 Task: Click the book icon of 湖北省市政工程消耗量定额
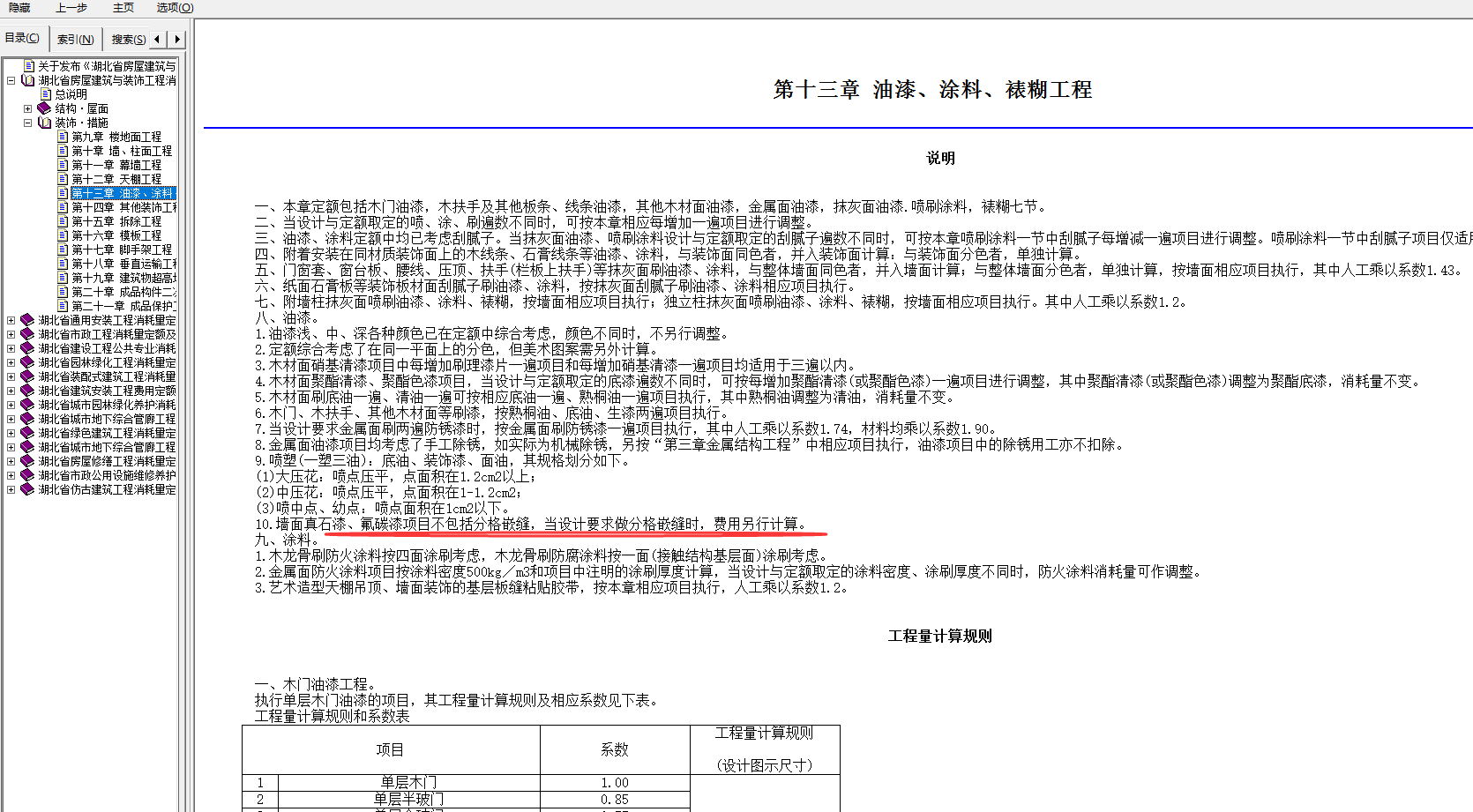[27, 334]
